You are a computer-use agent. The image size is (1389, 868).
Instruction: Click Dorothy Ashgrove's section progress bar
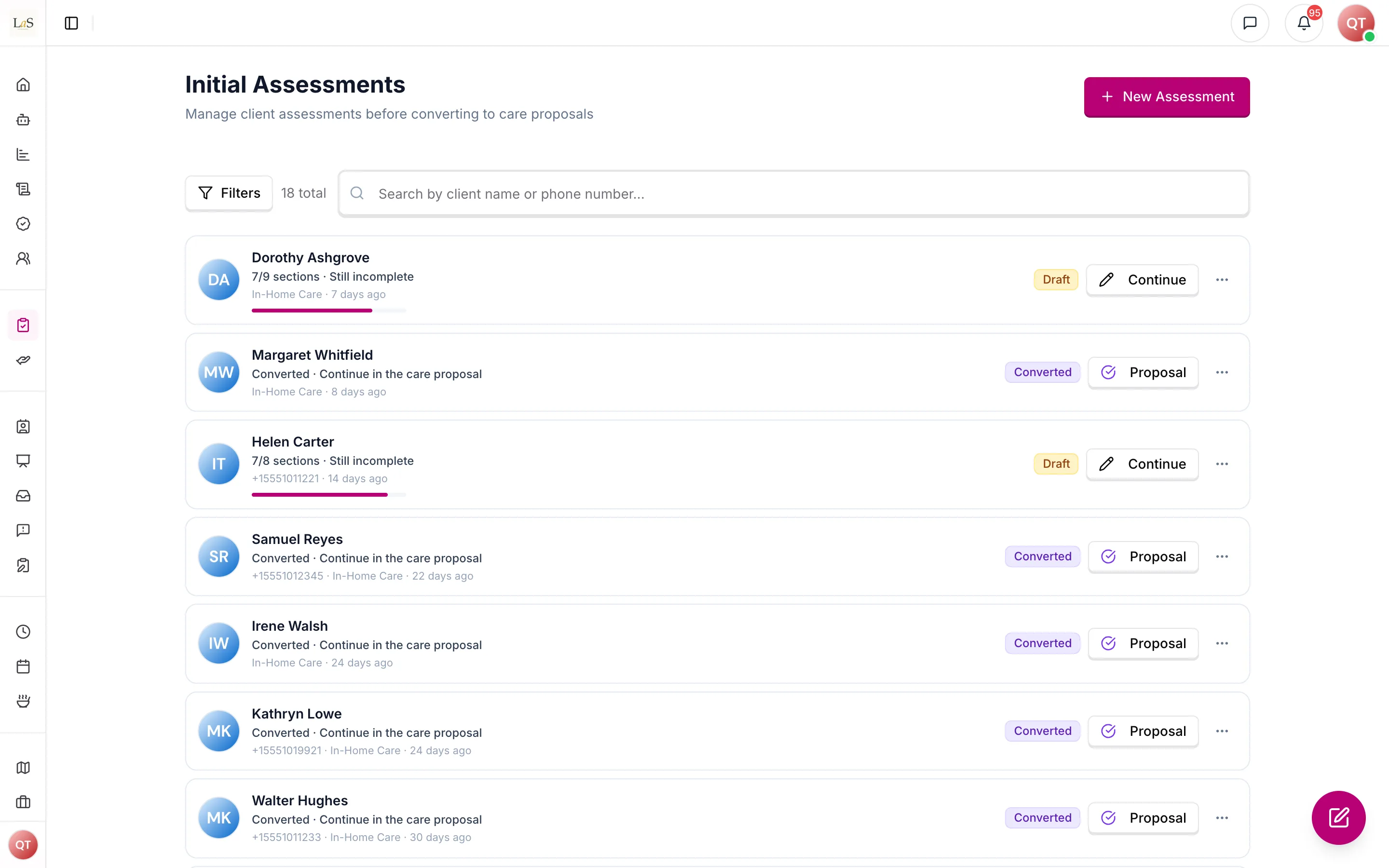coord(329,311)
